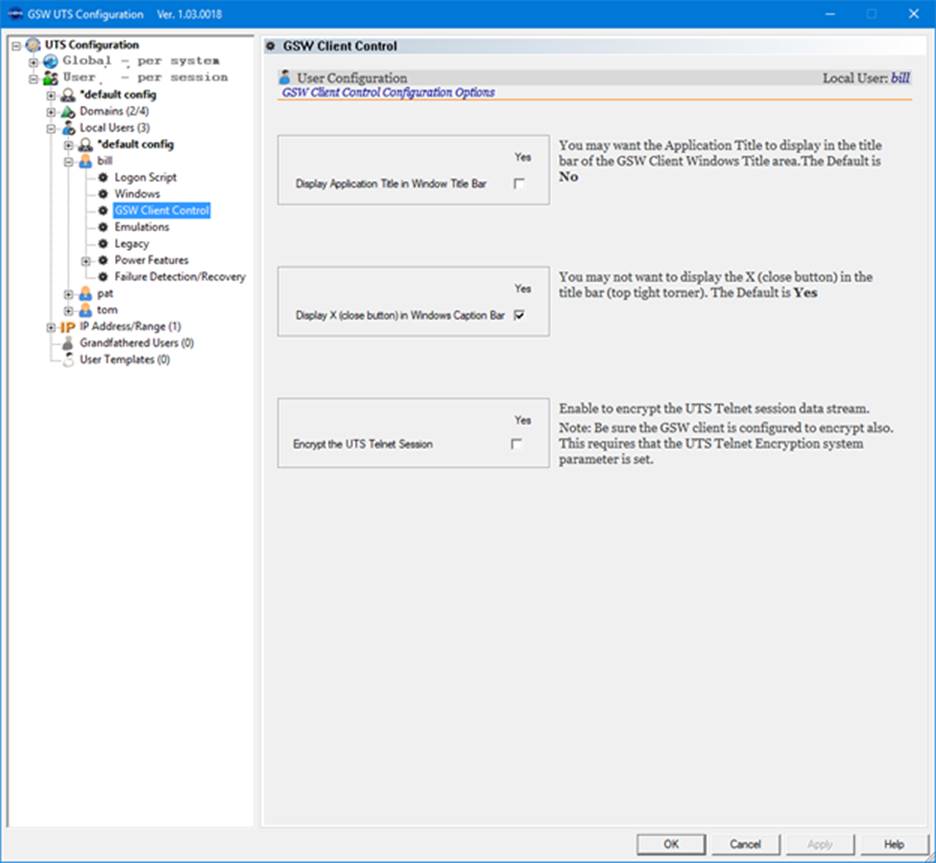The height and width of the screenshot is (863, 936).
Task: Expand the Global per system node
Action: point(34,62)
